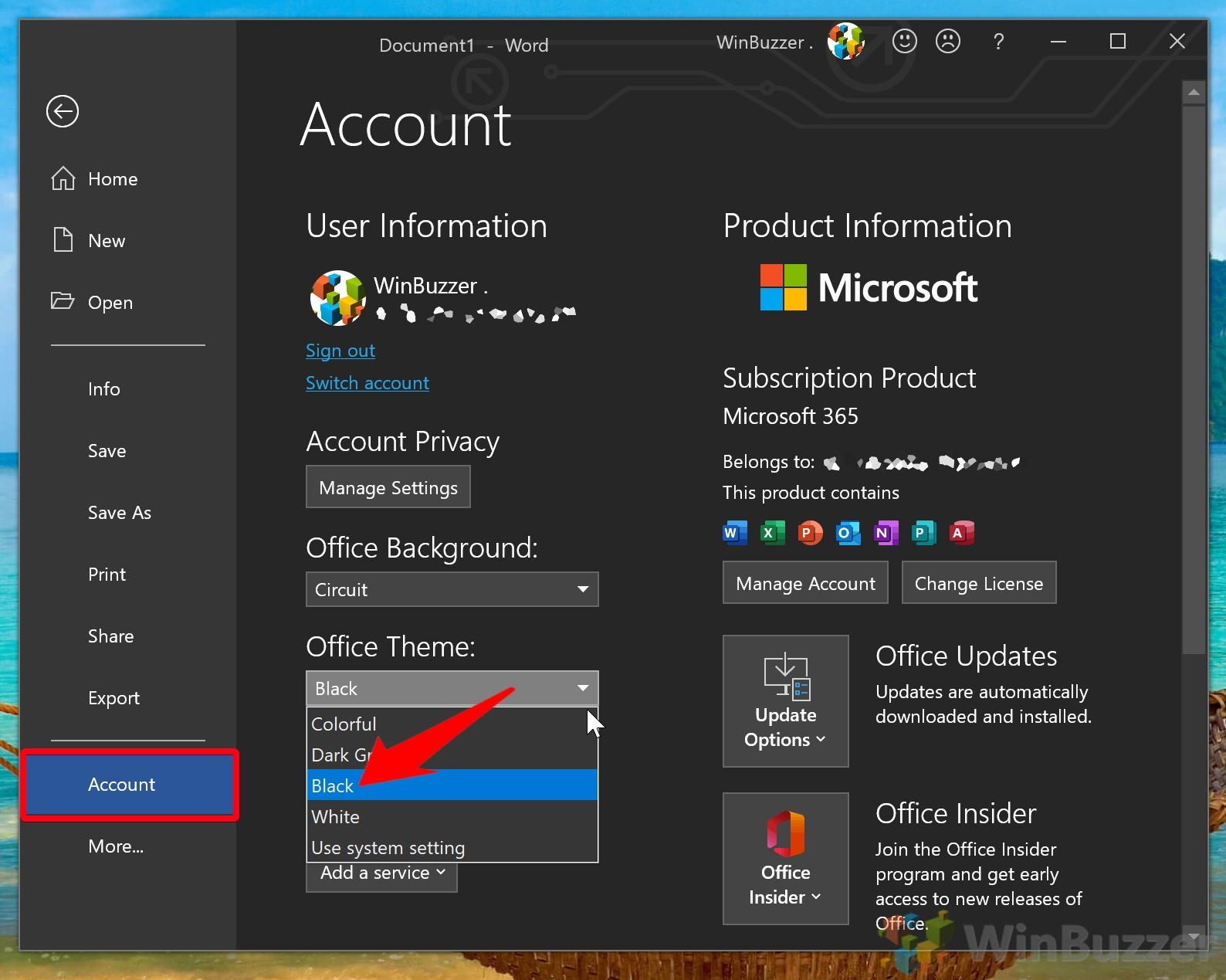Viewport: 1226px width, 980px height.
Task: Close the Word window
Action: 1177,41
